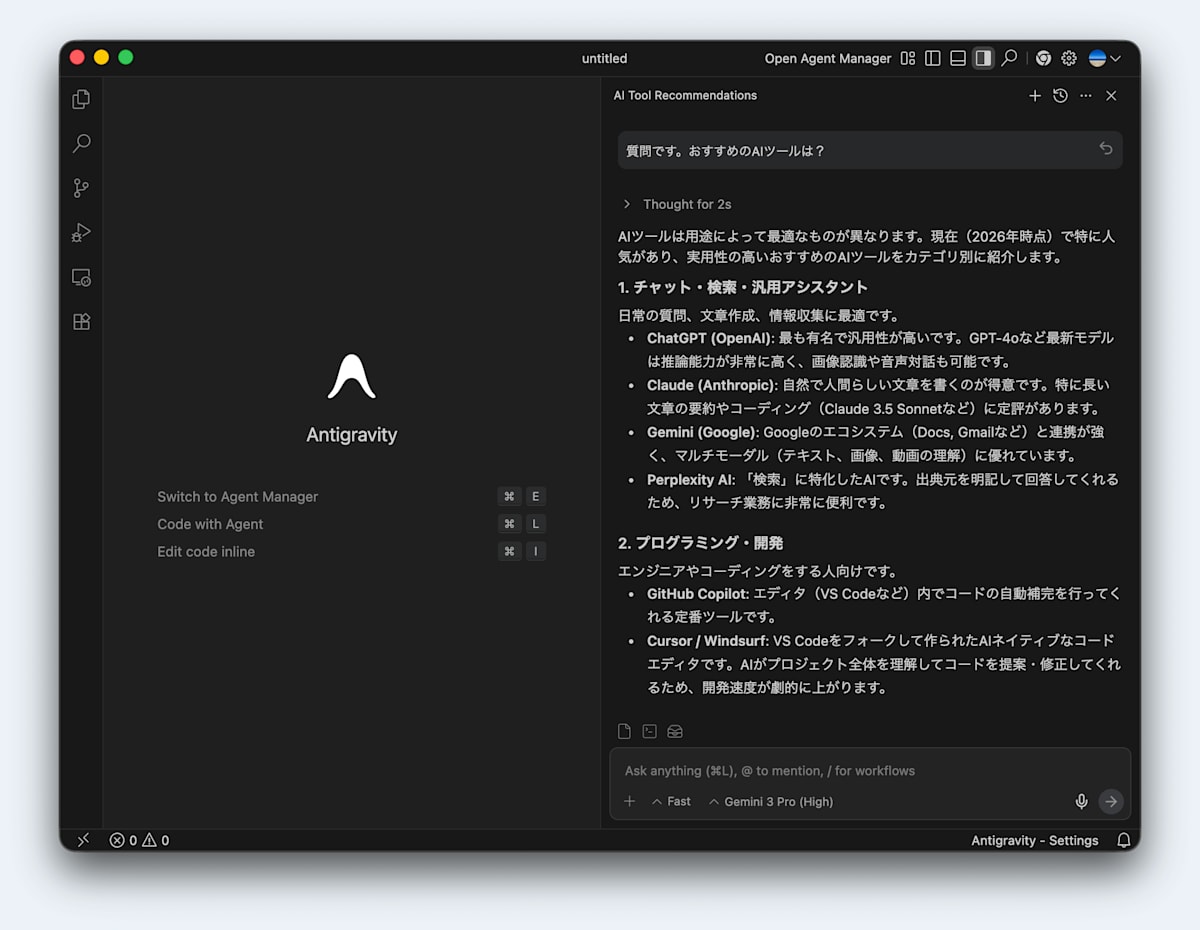
Task: Click the customize layout icon in title bar
Action: point(908,58)
